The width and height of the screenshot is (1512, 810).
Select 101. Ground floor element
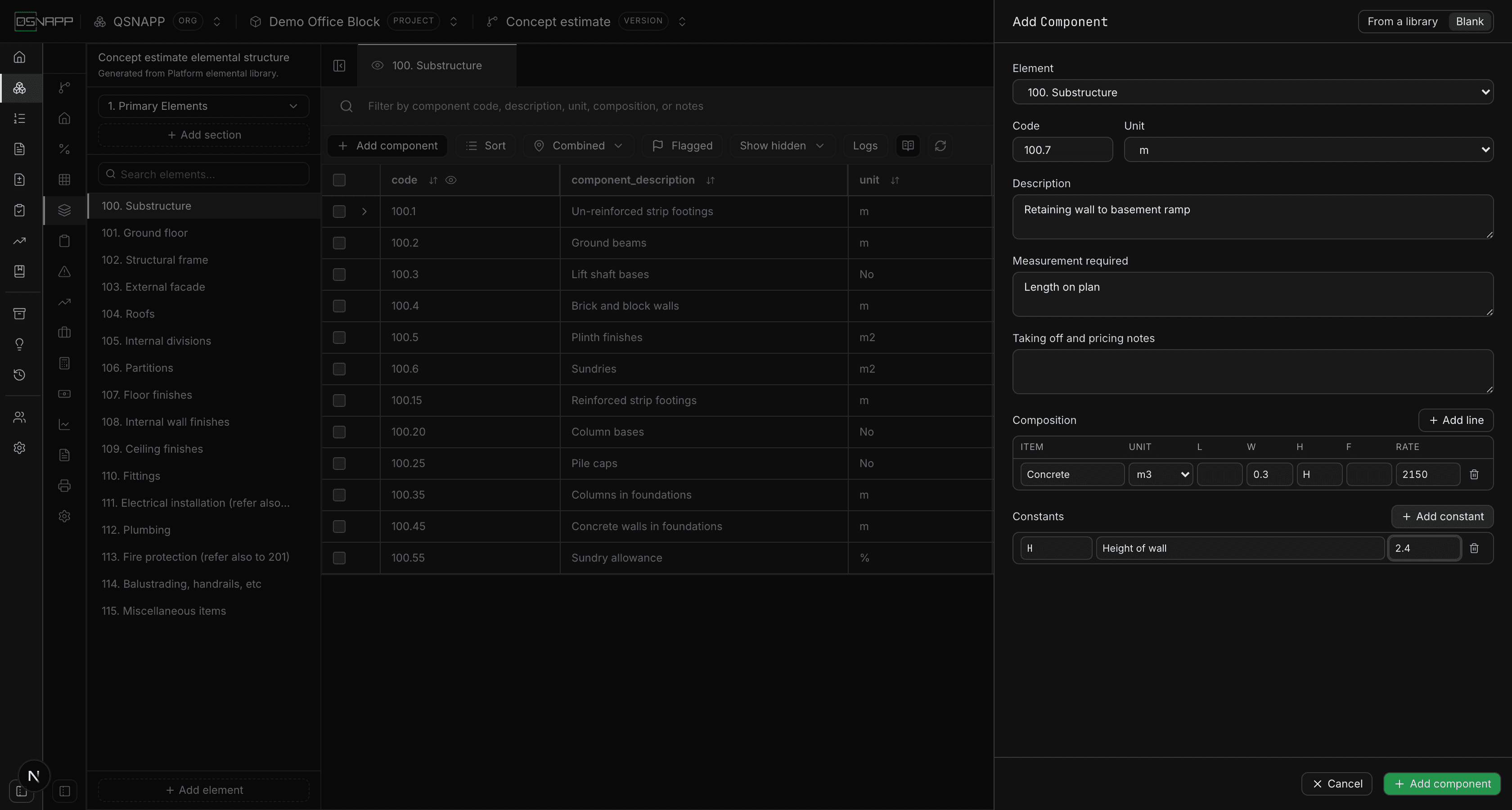[204, 233]
